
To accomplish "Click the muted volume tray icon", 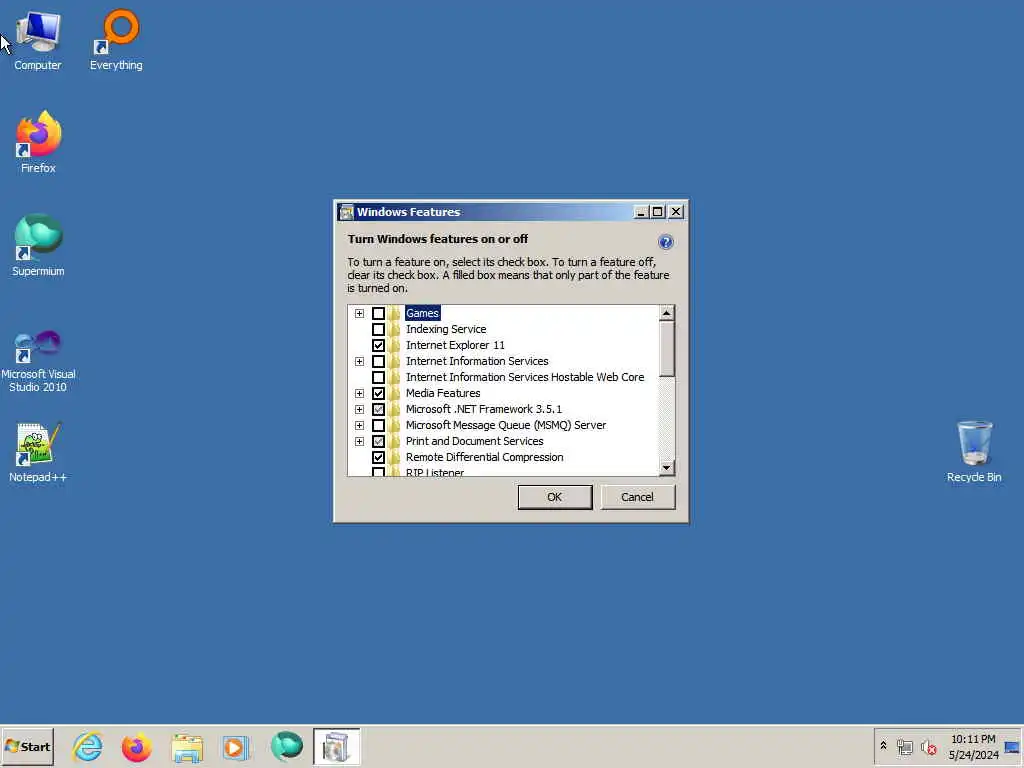I will pyautogui.click(x=928, y=746).
